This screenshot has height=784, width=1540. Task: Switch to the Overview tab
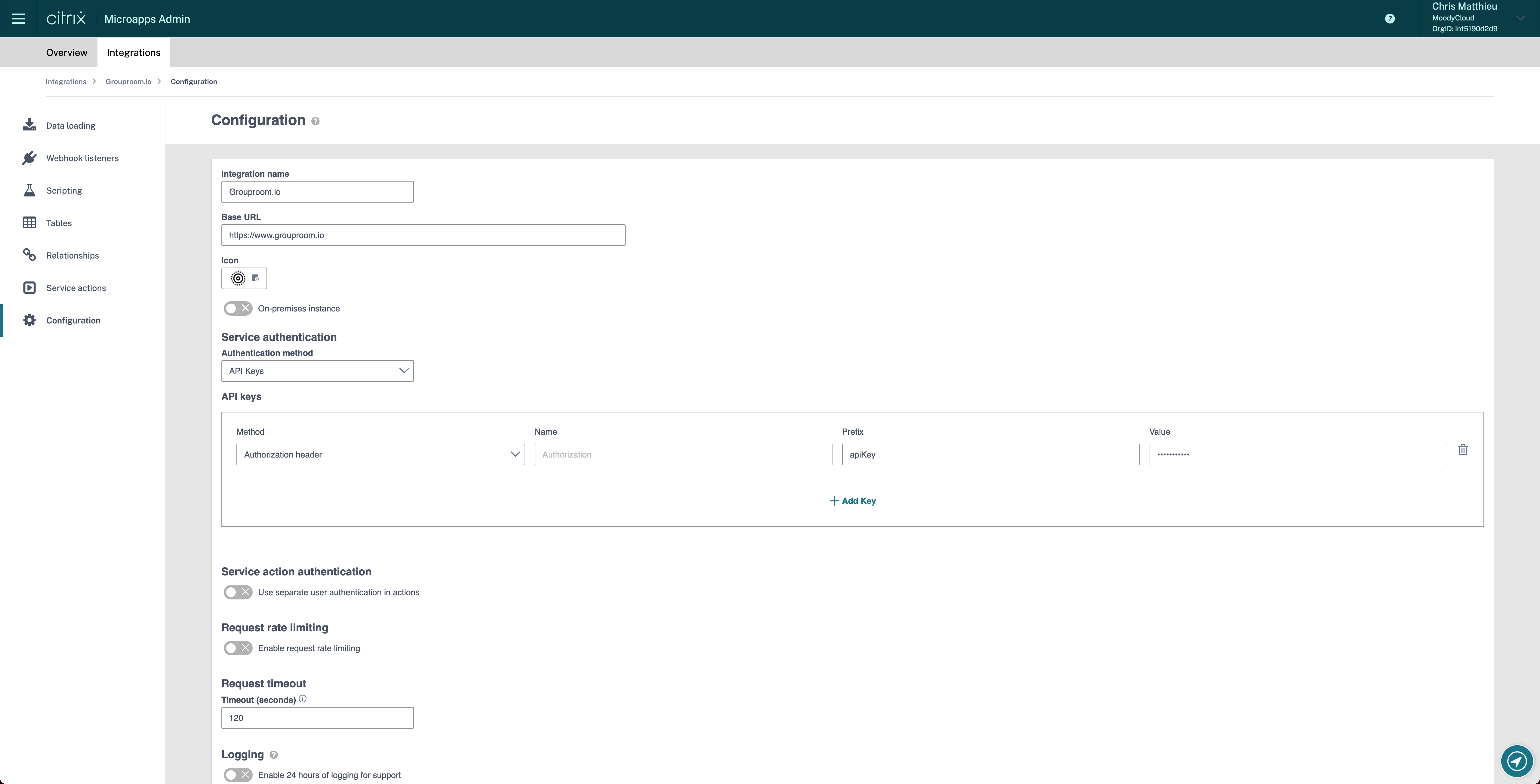click(67, 53)
